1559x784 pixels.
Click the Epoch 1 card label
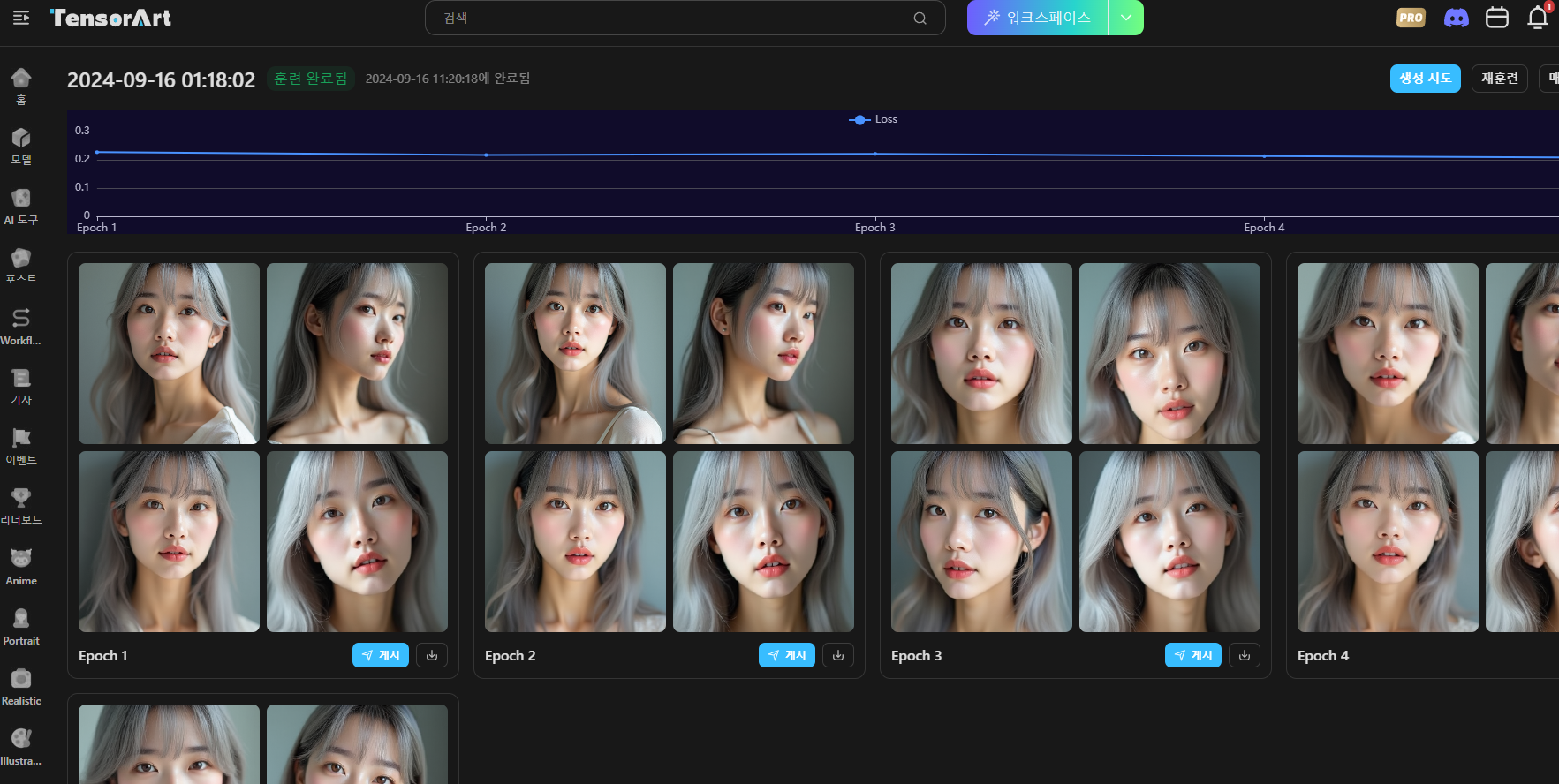103,655
